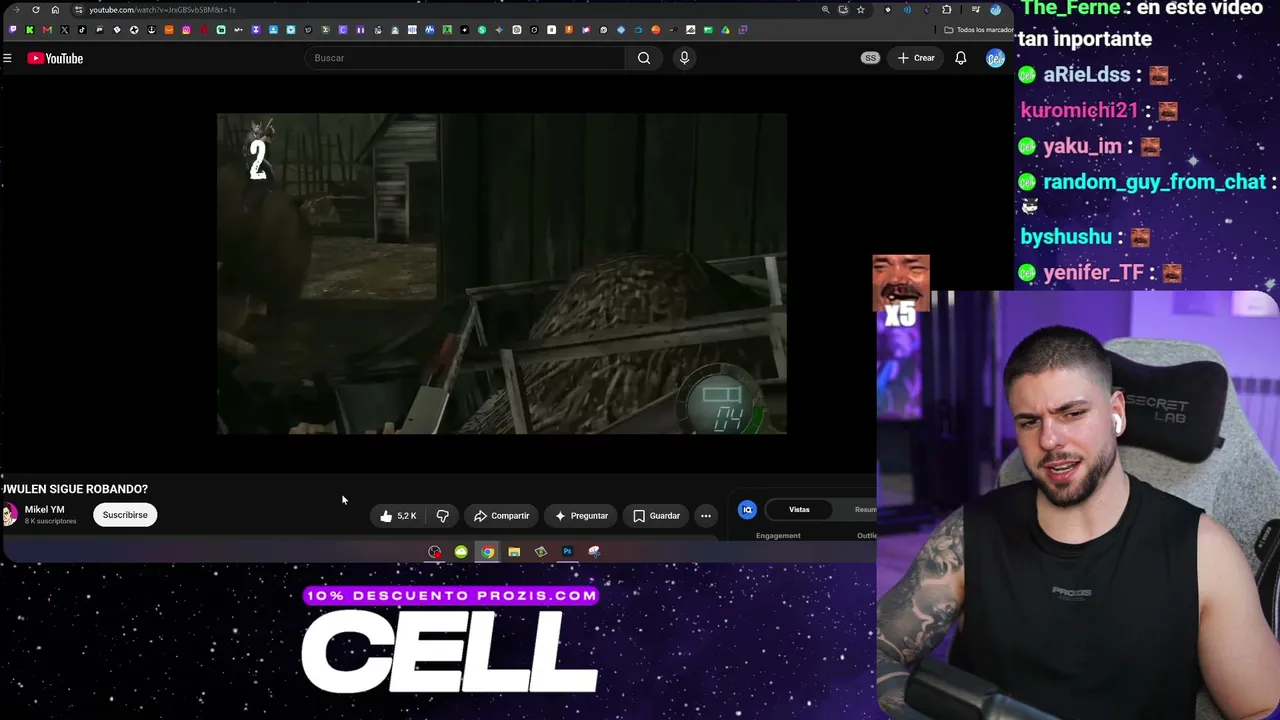1280x720 pixels.
Task: View site information for youtube.com
Action: 79,10
